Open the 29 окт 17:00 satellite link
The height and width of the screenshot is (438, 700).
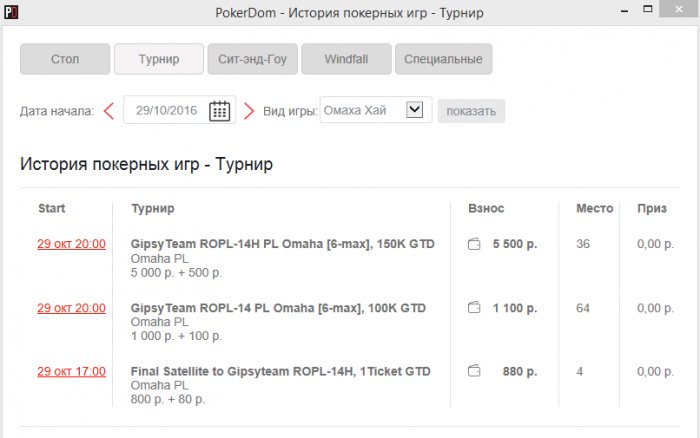(71, 371)
